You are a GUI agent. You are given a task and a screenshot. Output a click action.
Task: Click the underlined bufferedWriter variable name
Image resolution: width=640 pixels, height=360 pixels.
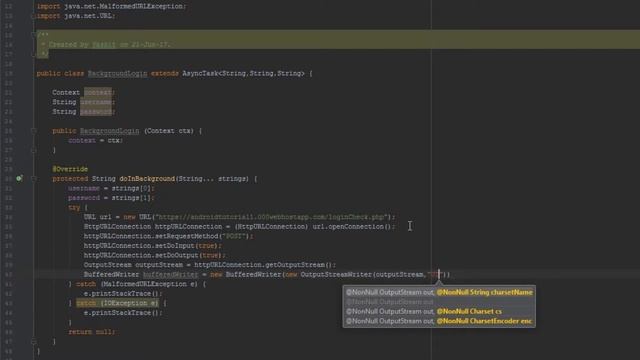[x=170, y=274]
